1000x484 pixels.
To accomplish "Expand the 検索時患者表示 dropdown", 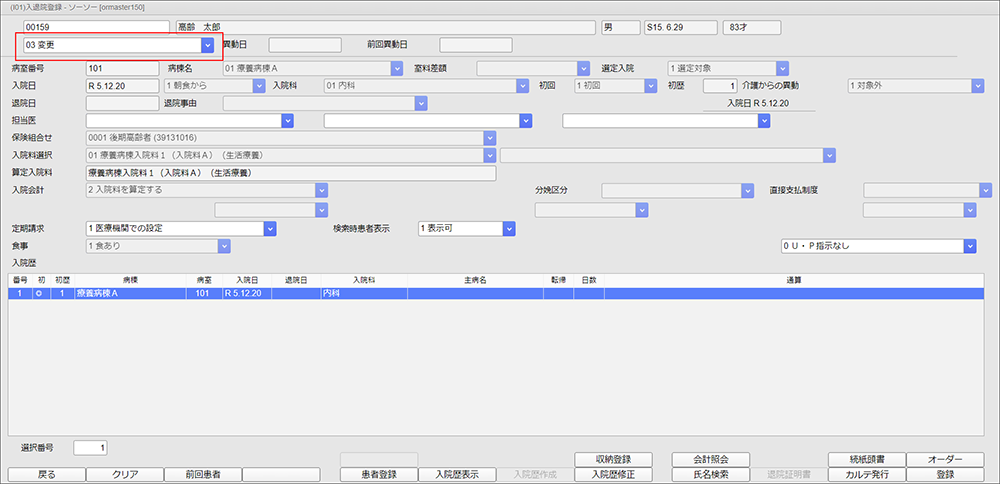I will coord(509,228).
